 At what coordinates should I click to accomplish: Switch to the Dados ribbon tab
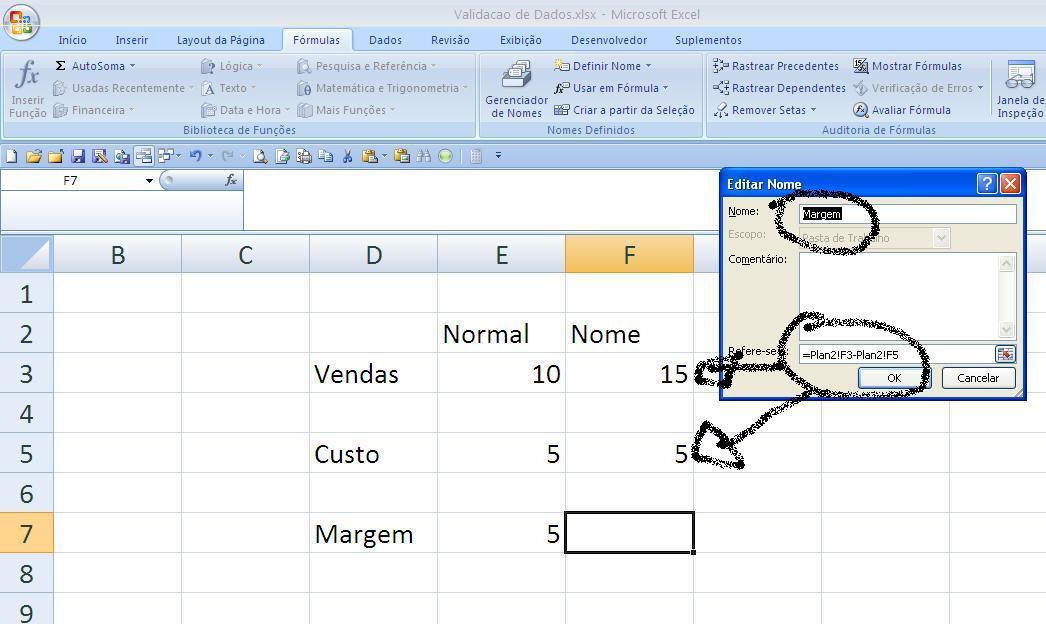coord(385,40)
